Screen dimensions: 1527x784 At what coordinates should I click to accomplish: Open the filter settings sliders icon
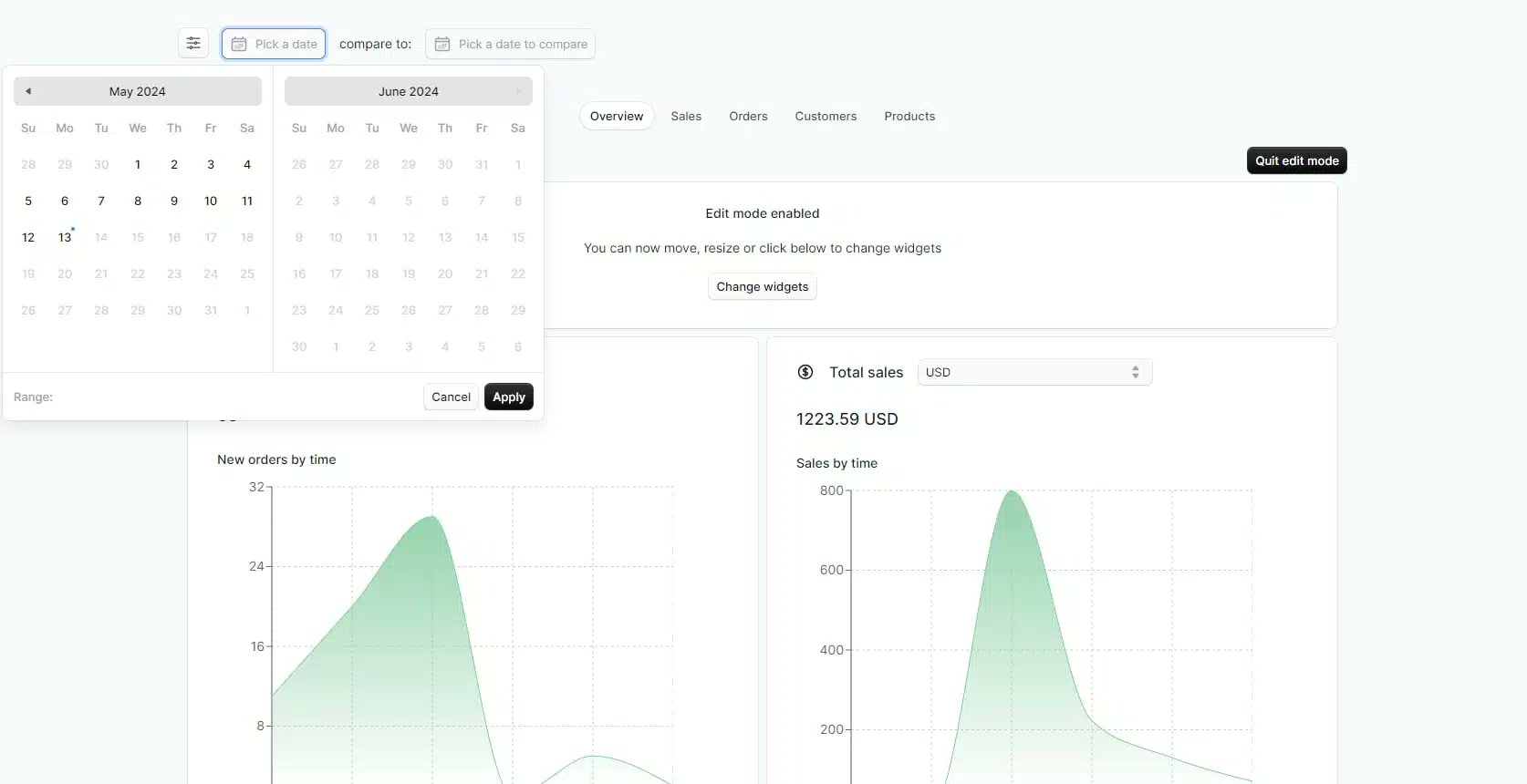pos(193,44)
